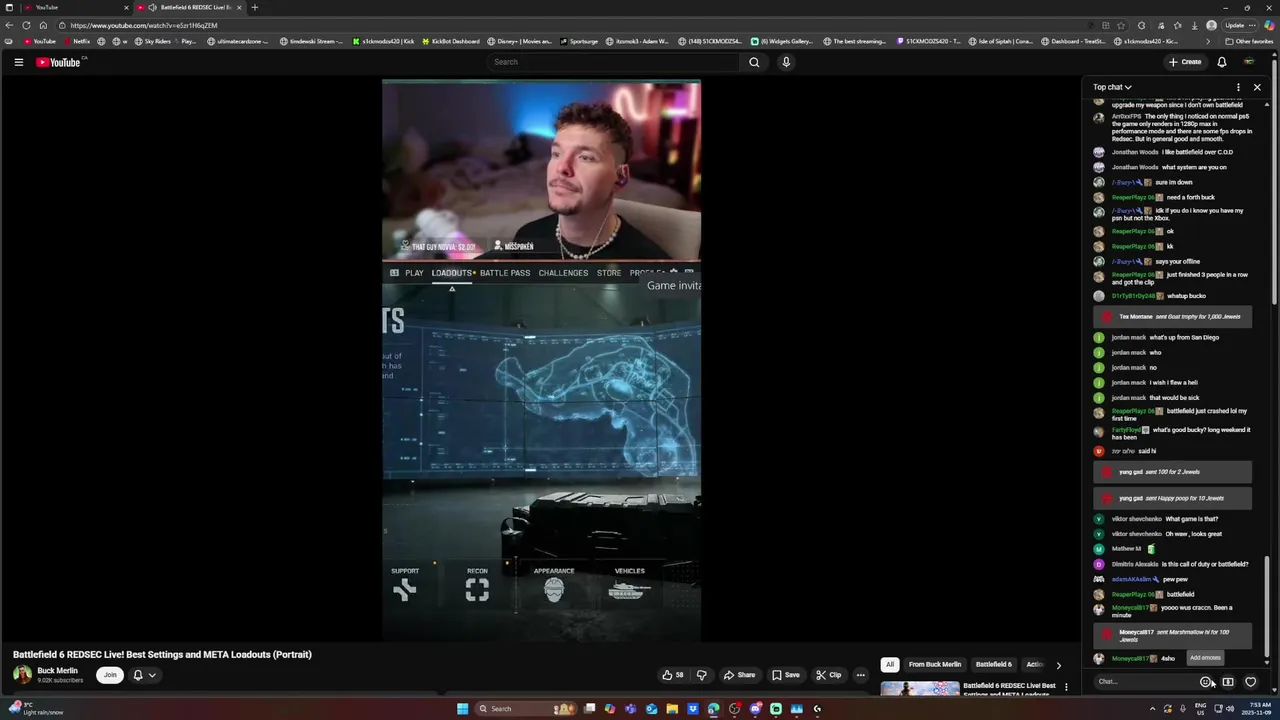Open the Create menu

pyautogui.click(x=1184, y=62)
